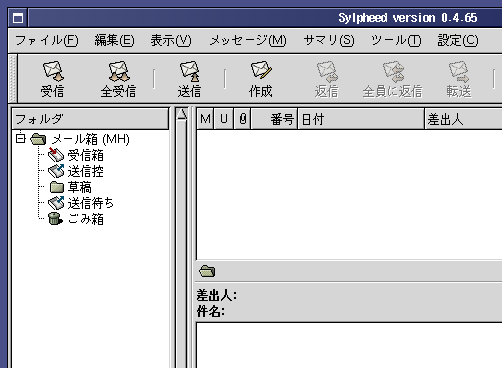The height and width of the screenshot is (368, 502).
Task: Collapse the メール箱 (MH) tree node
Action: [x=21, y=138]
